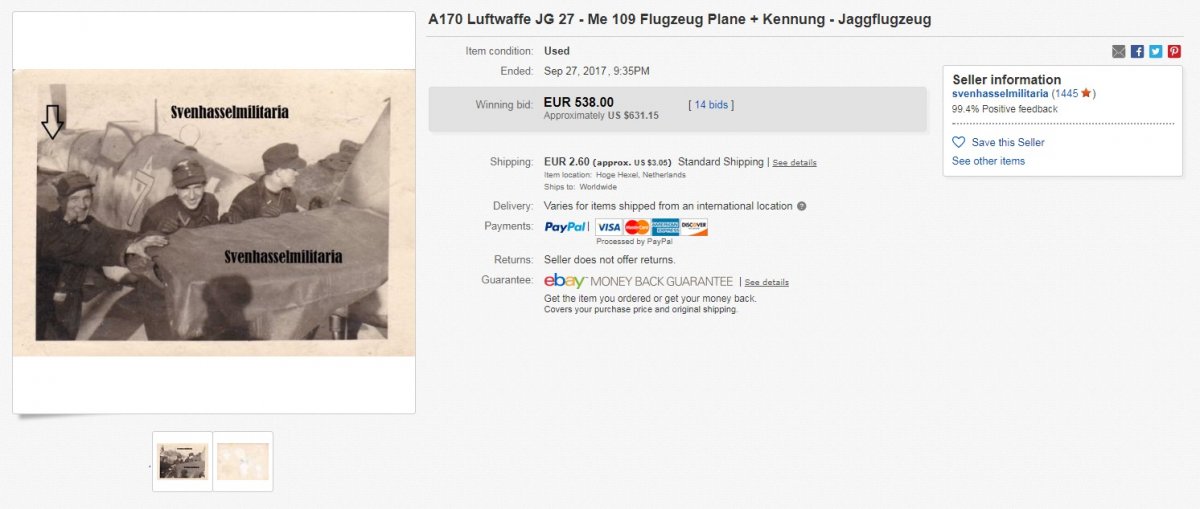
Task: Click the heart icon to save seller
Action: [x=958, y=142]
